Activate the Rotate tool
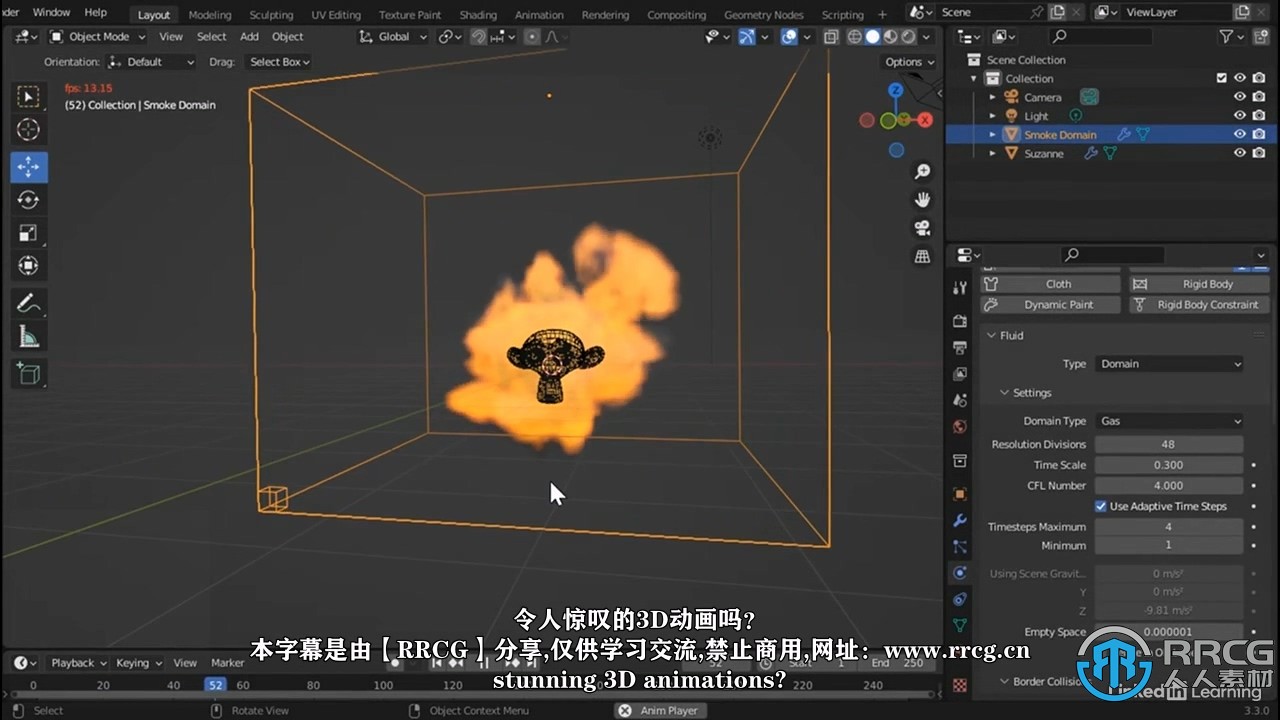This screenshot has width=1280, height=720. [x=29, y=200]
